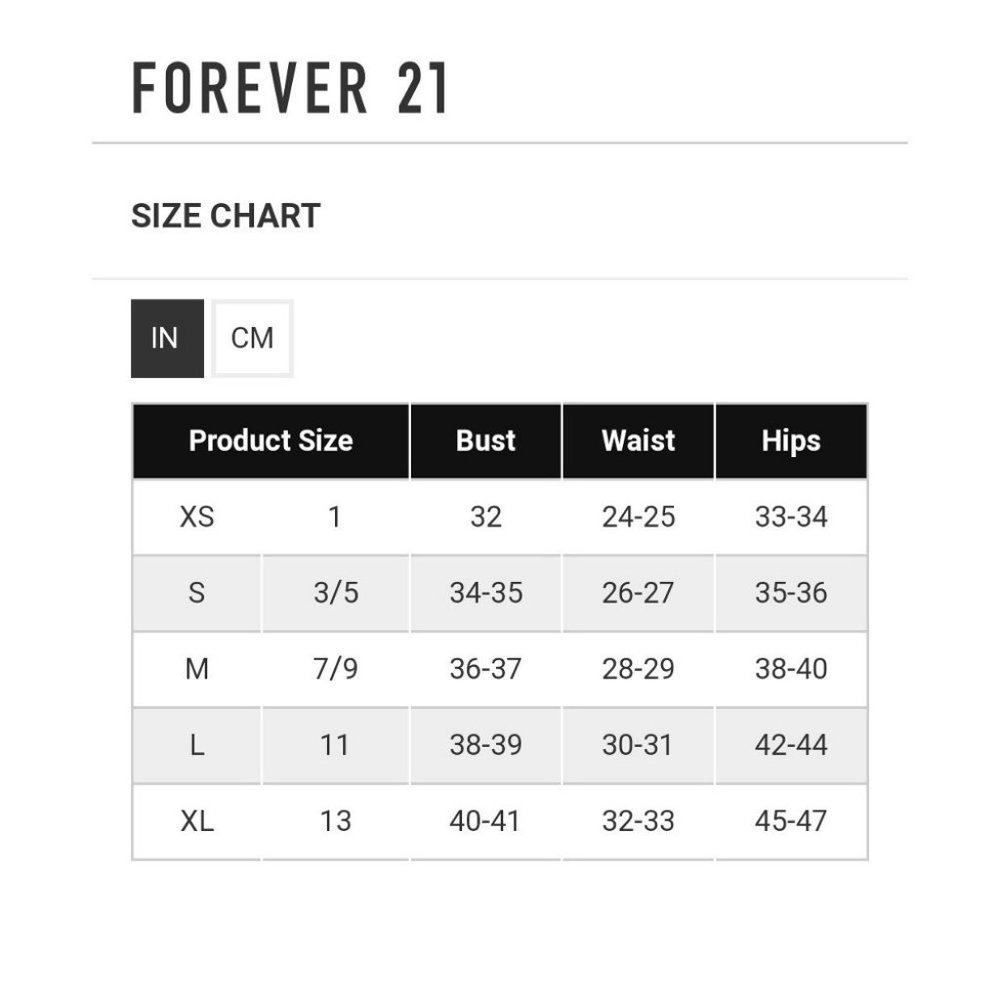Switch measurement units to CM
The height and width of the screenshot is (1000, 1000).
[x=252, y=338]
